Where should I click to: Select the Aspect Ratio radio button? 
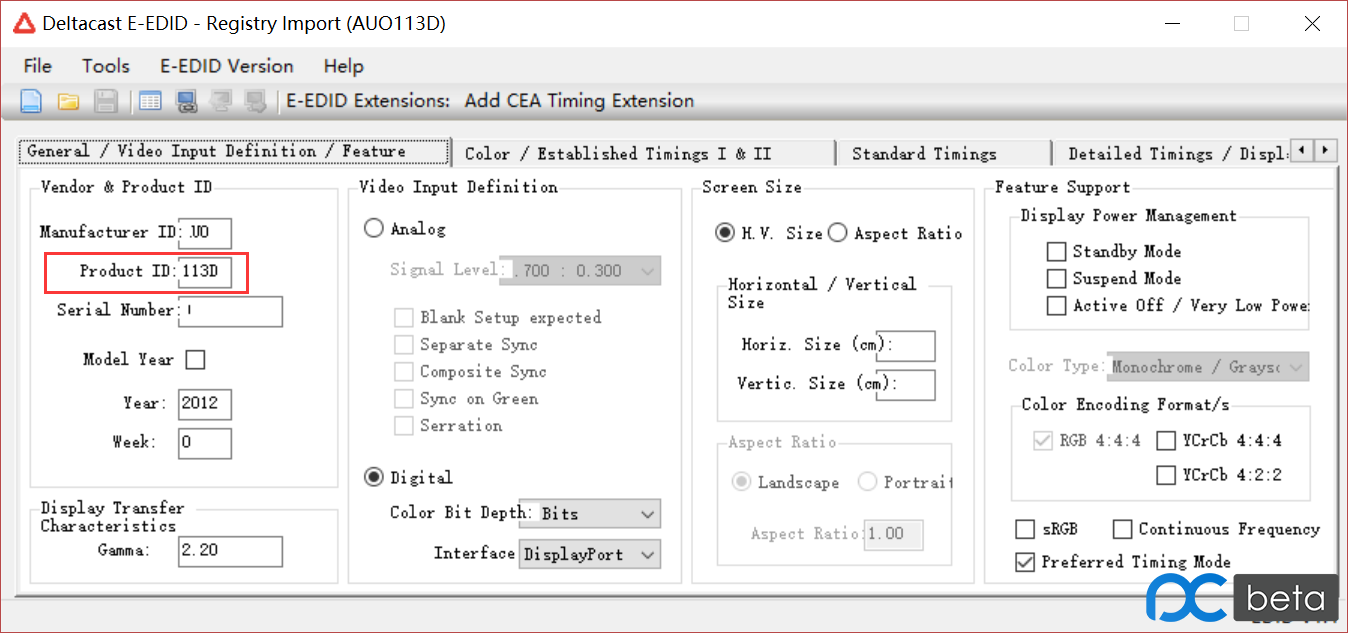coord(837,232)
